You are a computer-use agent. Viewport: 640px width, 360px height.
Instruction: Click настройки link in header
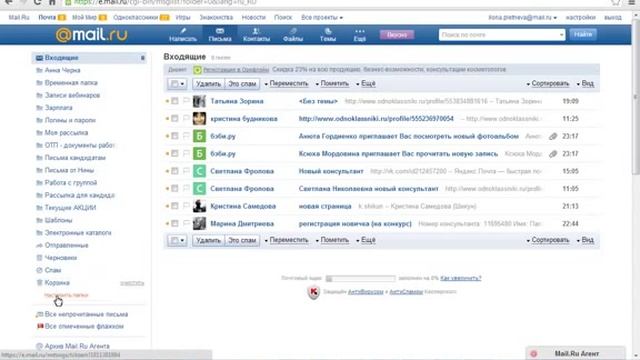point(580,18)
